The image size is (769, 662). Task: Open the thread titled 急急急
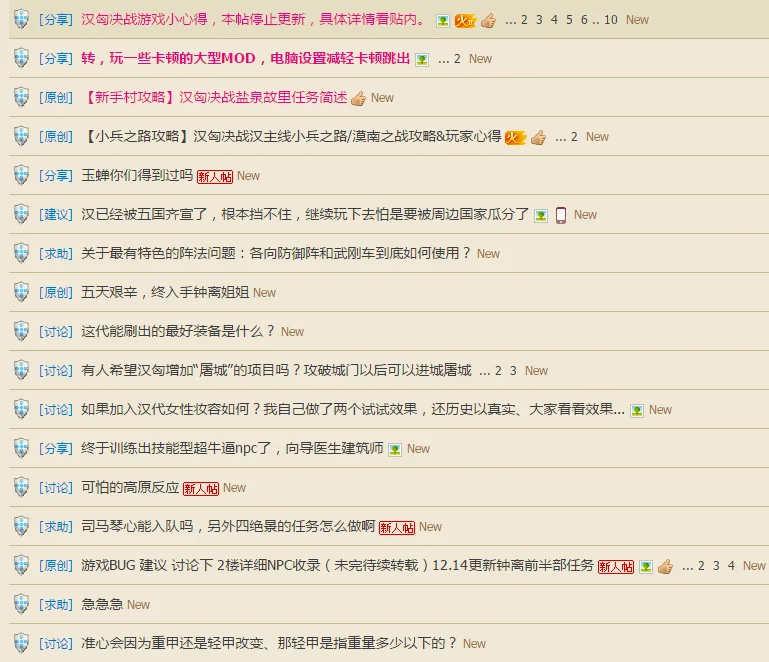(102, 604)
